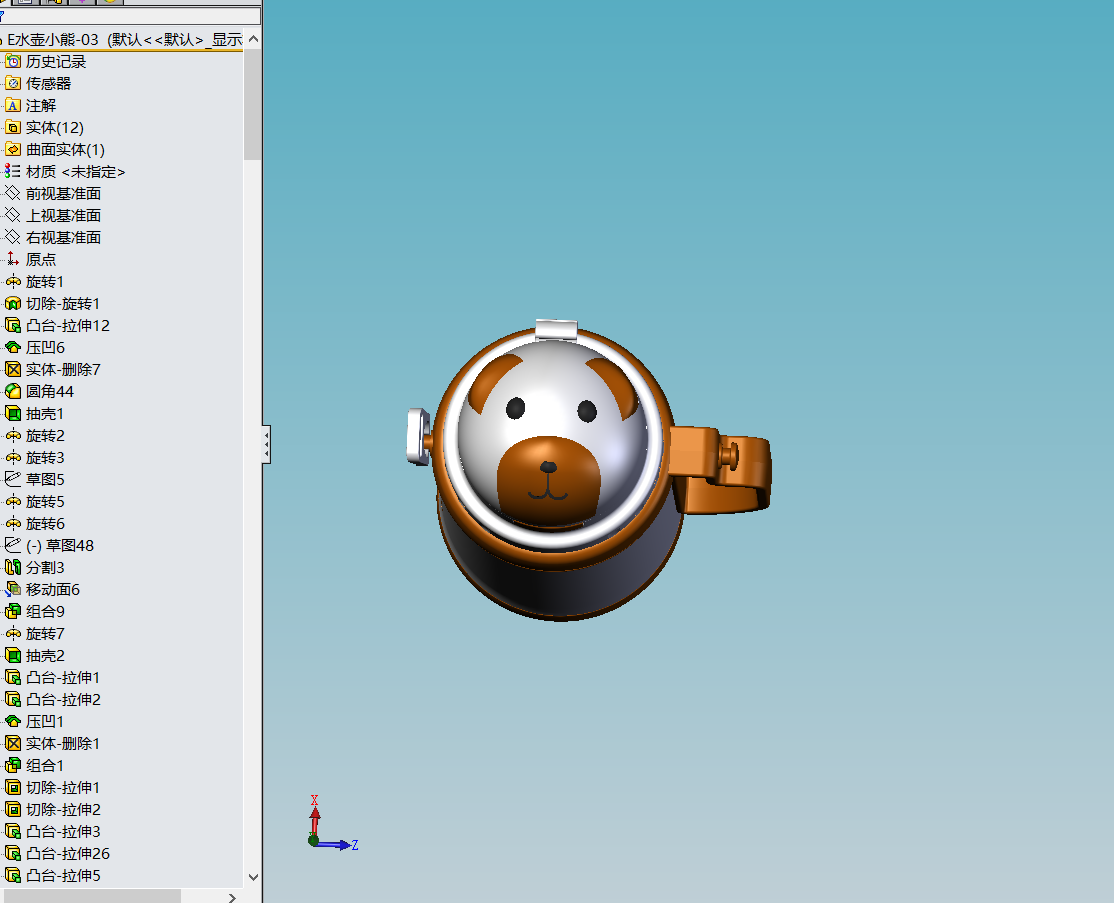Click the 压凹1 indent icon
The width and height of the screenshot is (1114, 903).
(x=13, y=721)
